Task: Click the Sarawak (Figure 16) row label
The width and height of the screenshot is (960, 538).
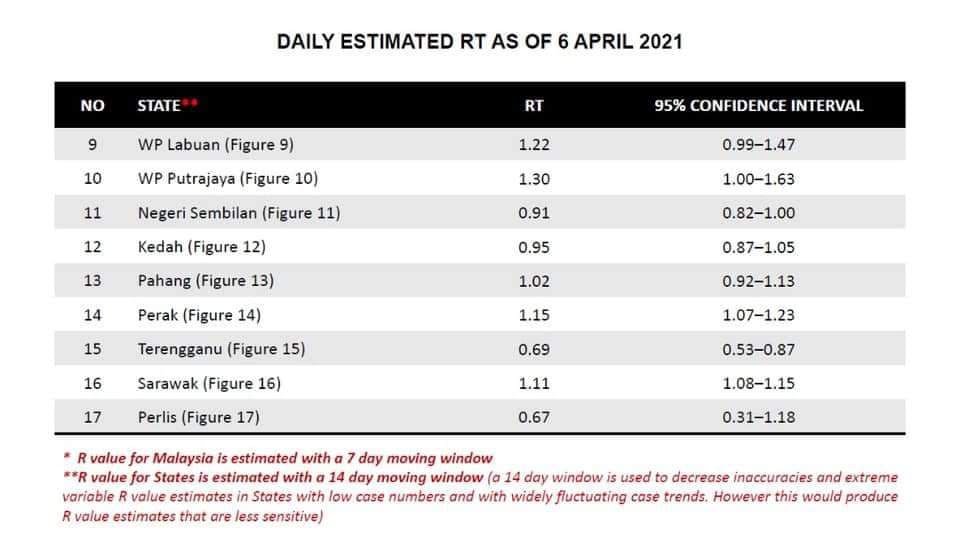Action: 209,383
